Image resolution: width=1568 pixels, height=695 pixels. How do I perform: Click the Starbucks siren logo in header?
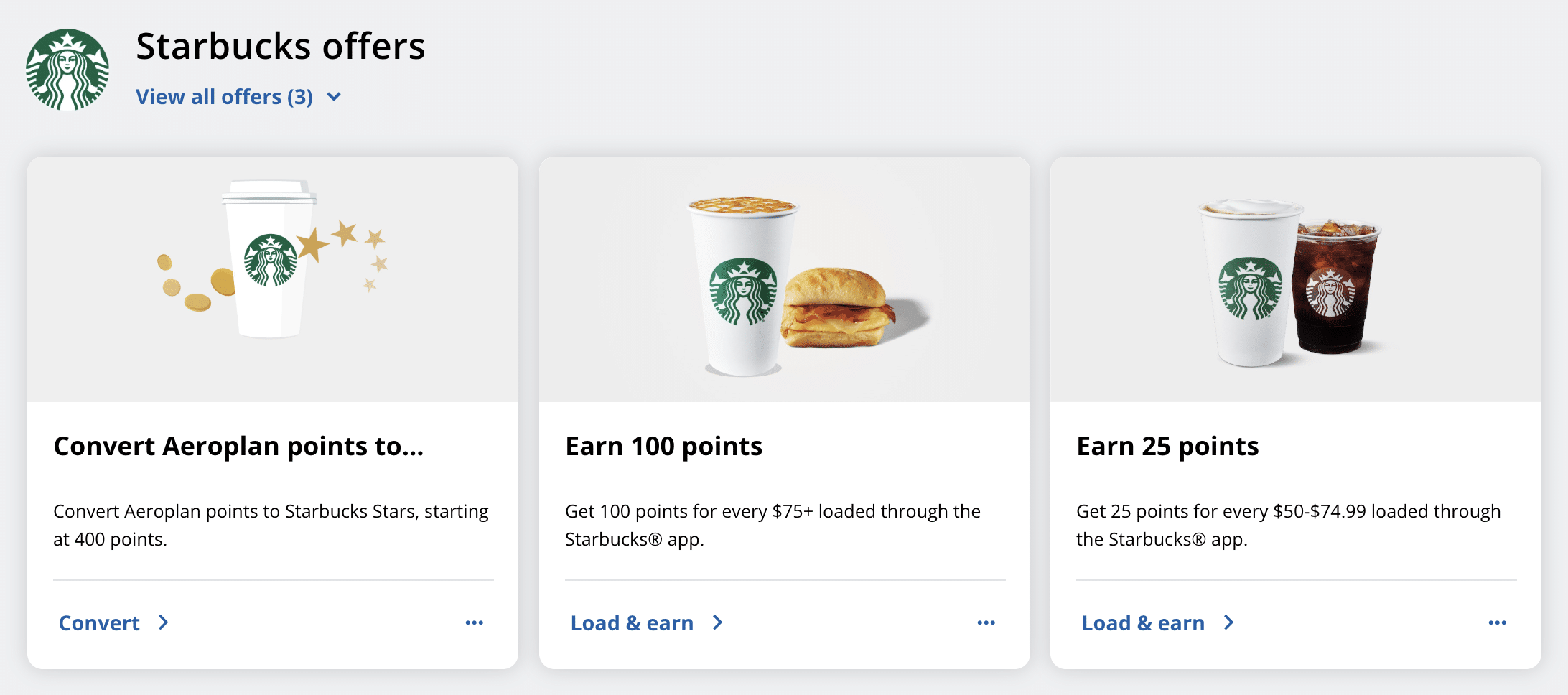[x=67, y=70]
